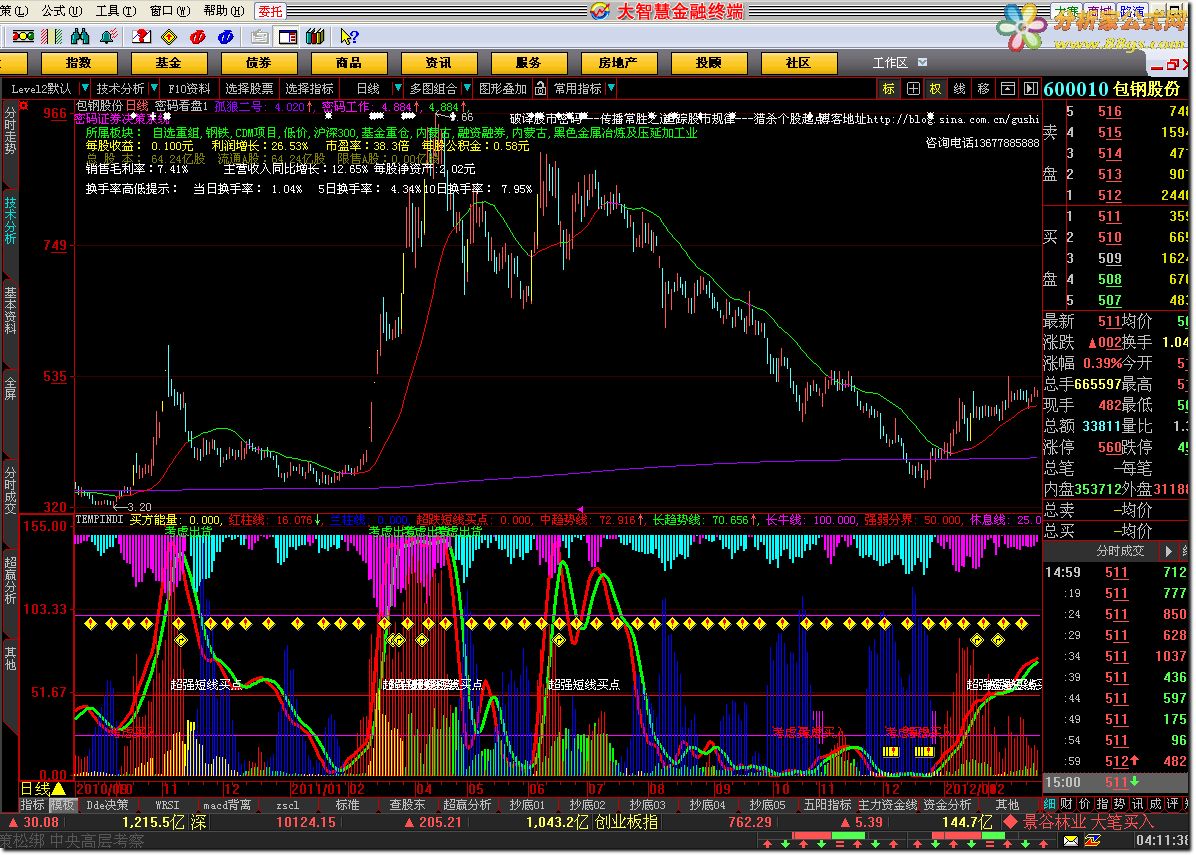Click the yellow triangle next to 日线 label
Screen dimensions: 1196x855
(59, 788)
